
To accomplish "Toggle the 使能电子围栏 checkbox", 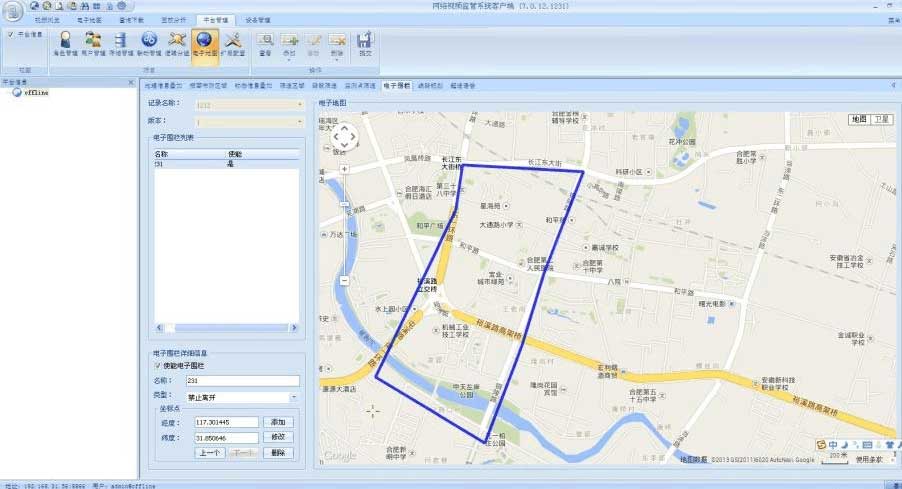I will click(157, 365).
